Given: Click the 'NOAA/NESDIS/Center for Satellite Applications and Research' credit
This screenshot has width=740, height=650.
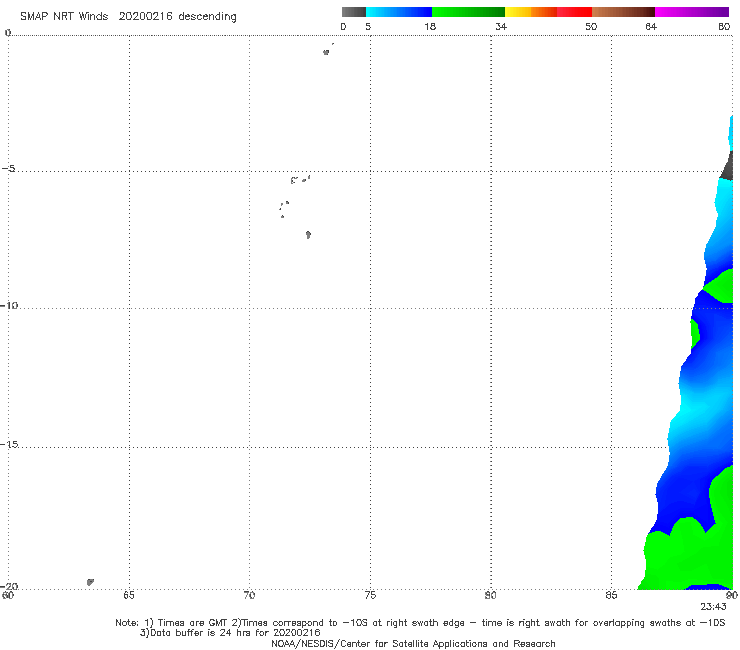Looking at the screenshot, I should [x=413, y=644].
